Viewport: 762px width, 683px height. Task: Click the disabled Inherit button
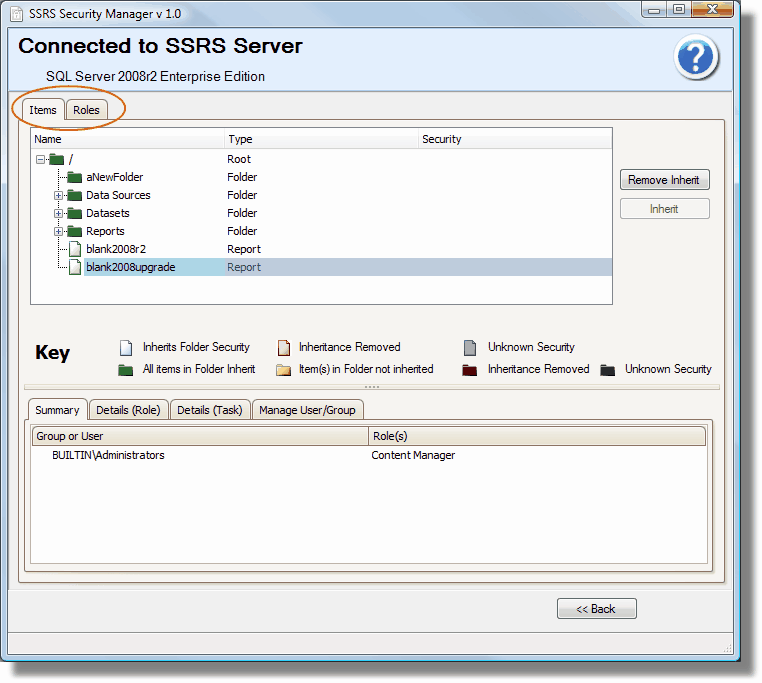point(664,209)
